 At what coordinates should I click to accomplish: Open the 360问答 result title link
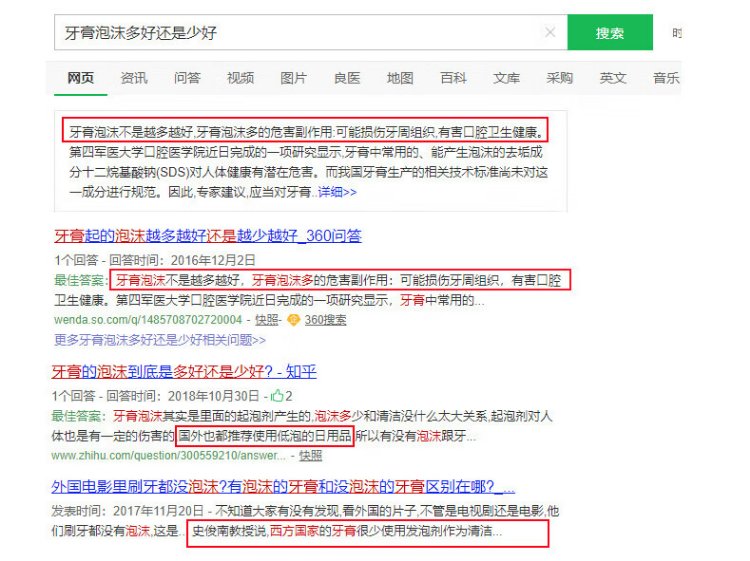click(207, 236)
